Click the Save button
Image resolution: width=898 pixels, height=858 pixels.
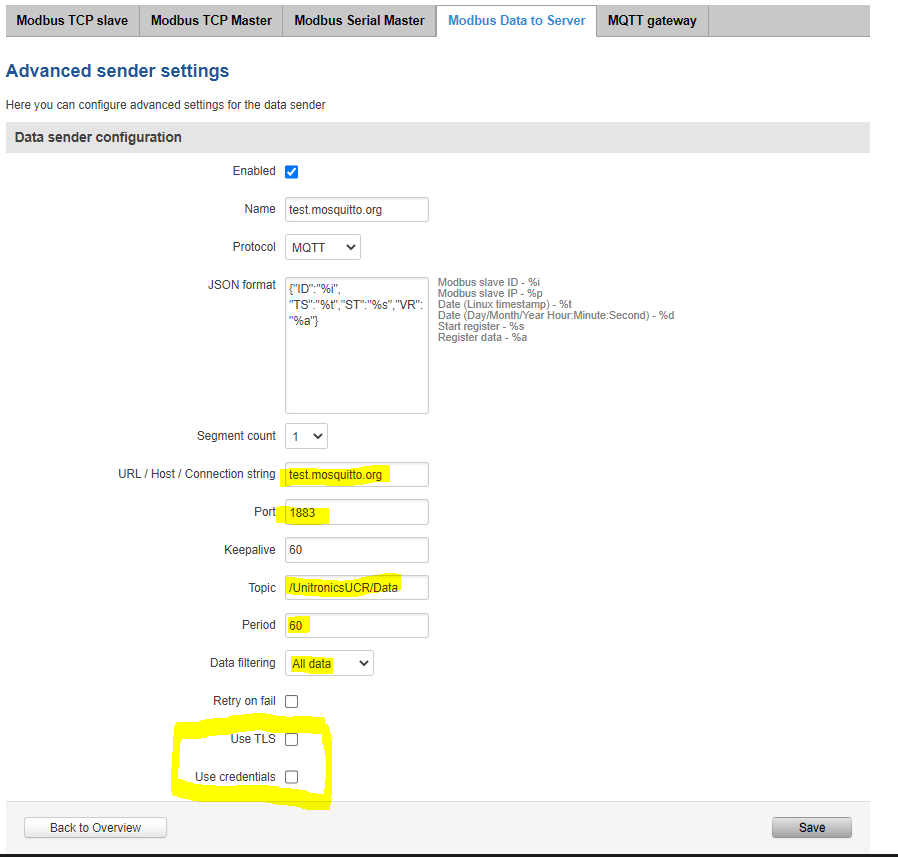tap(811, 827)
